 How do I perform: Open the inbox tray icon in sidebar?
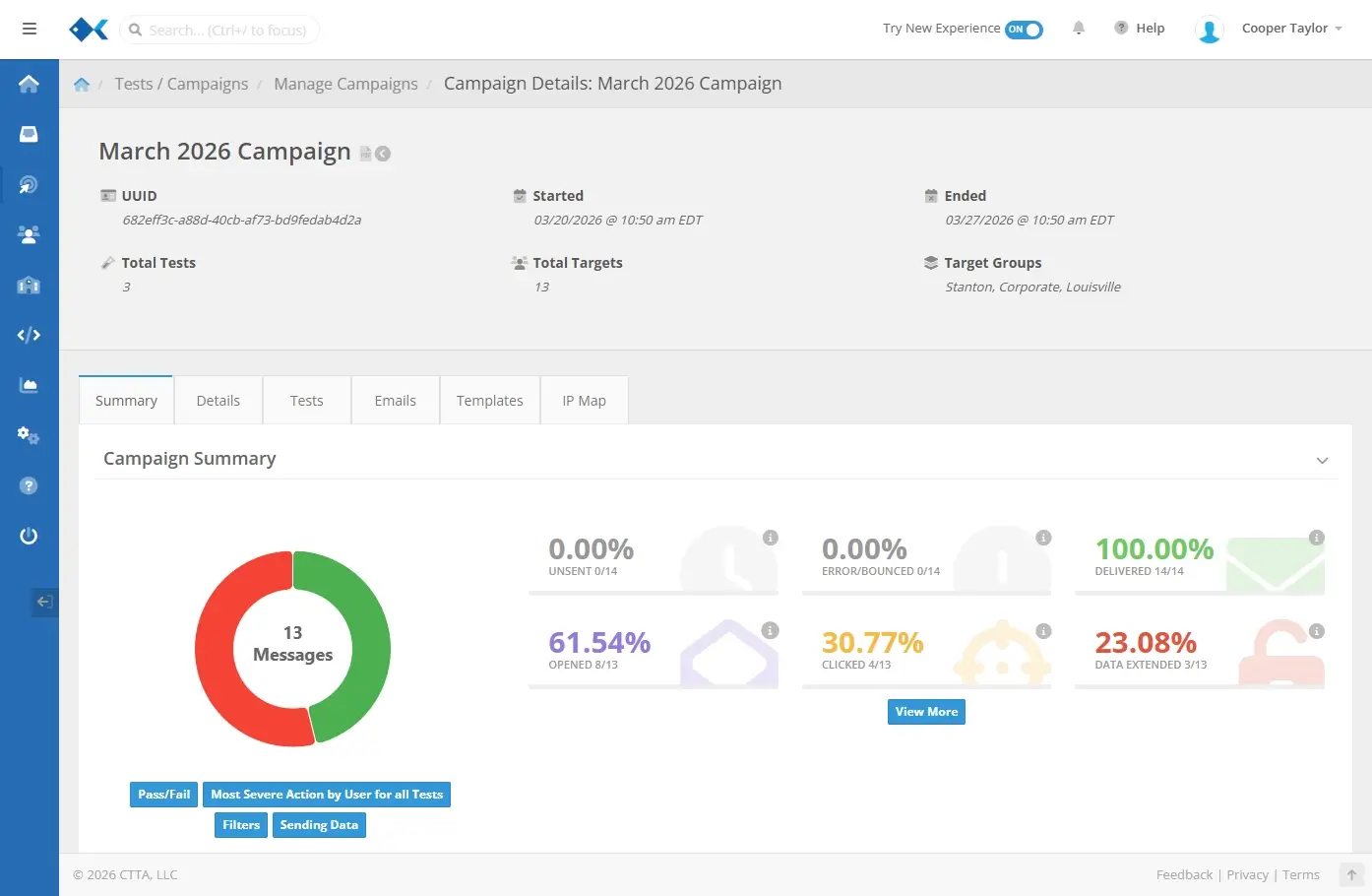pos(29,134)
